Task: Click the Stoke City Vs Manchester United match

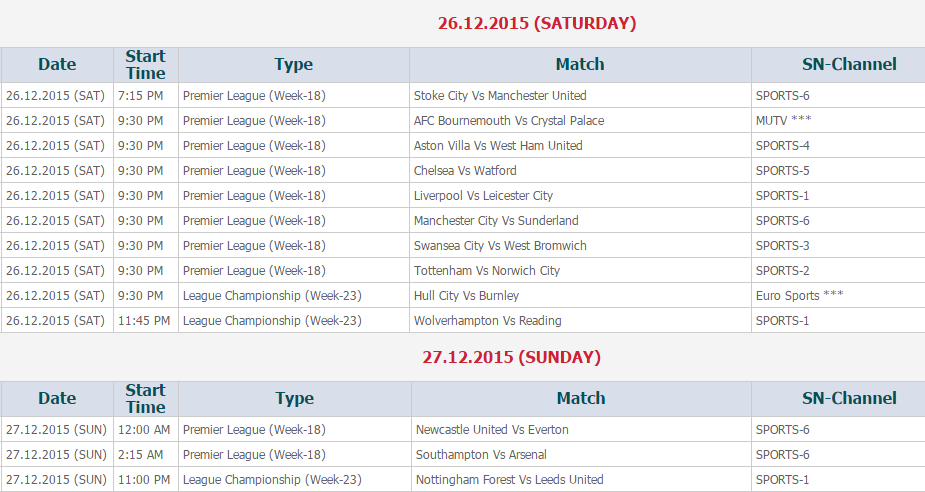Action: pyautogui.click(x=500, y=96)
